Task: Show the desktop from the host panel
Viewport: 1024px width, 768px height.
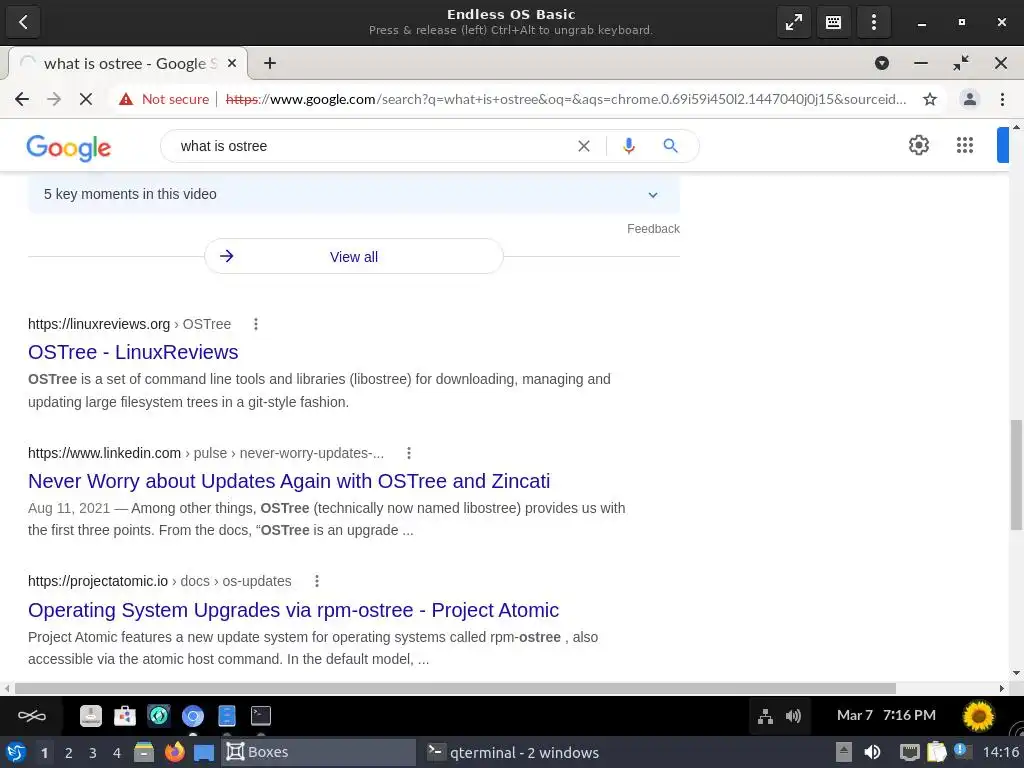Action: click(x=204, y=753)
